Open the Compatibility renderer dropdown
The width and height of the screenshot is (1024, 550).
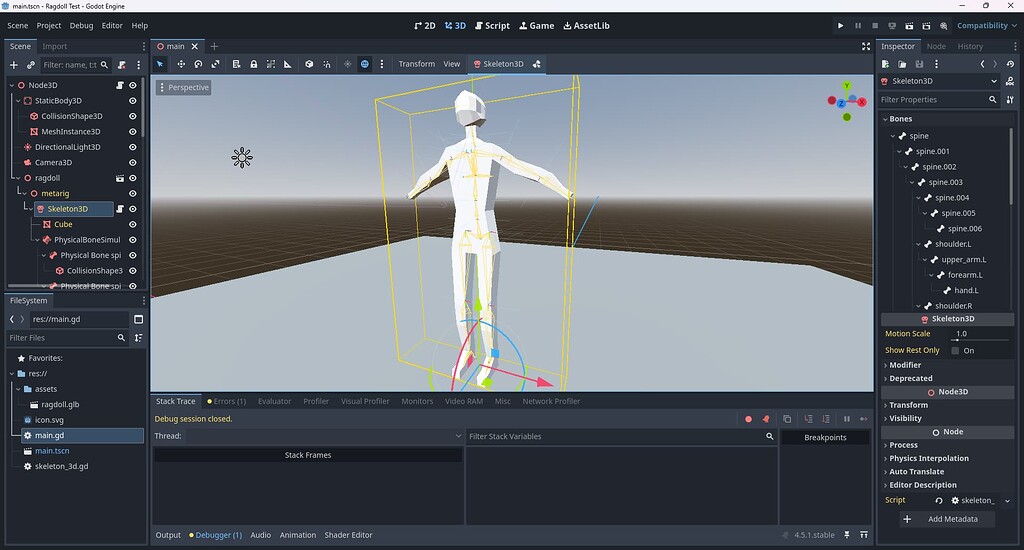(x=987, y=25)
